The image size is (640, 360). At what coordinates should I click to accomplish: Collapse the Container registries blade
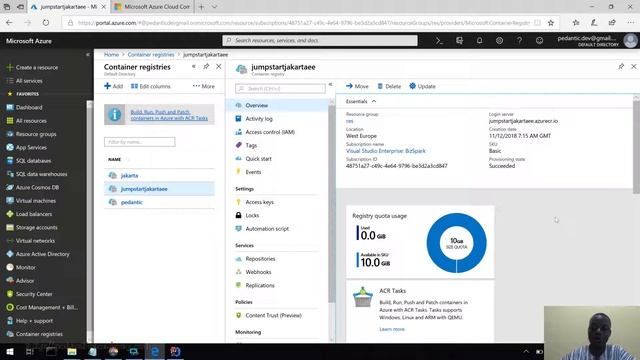click(193, 66)
